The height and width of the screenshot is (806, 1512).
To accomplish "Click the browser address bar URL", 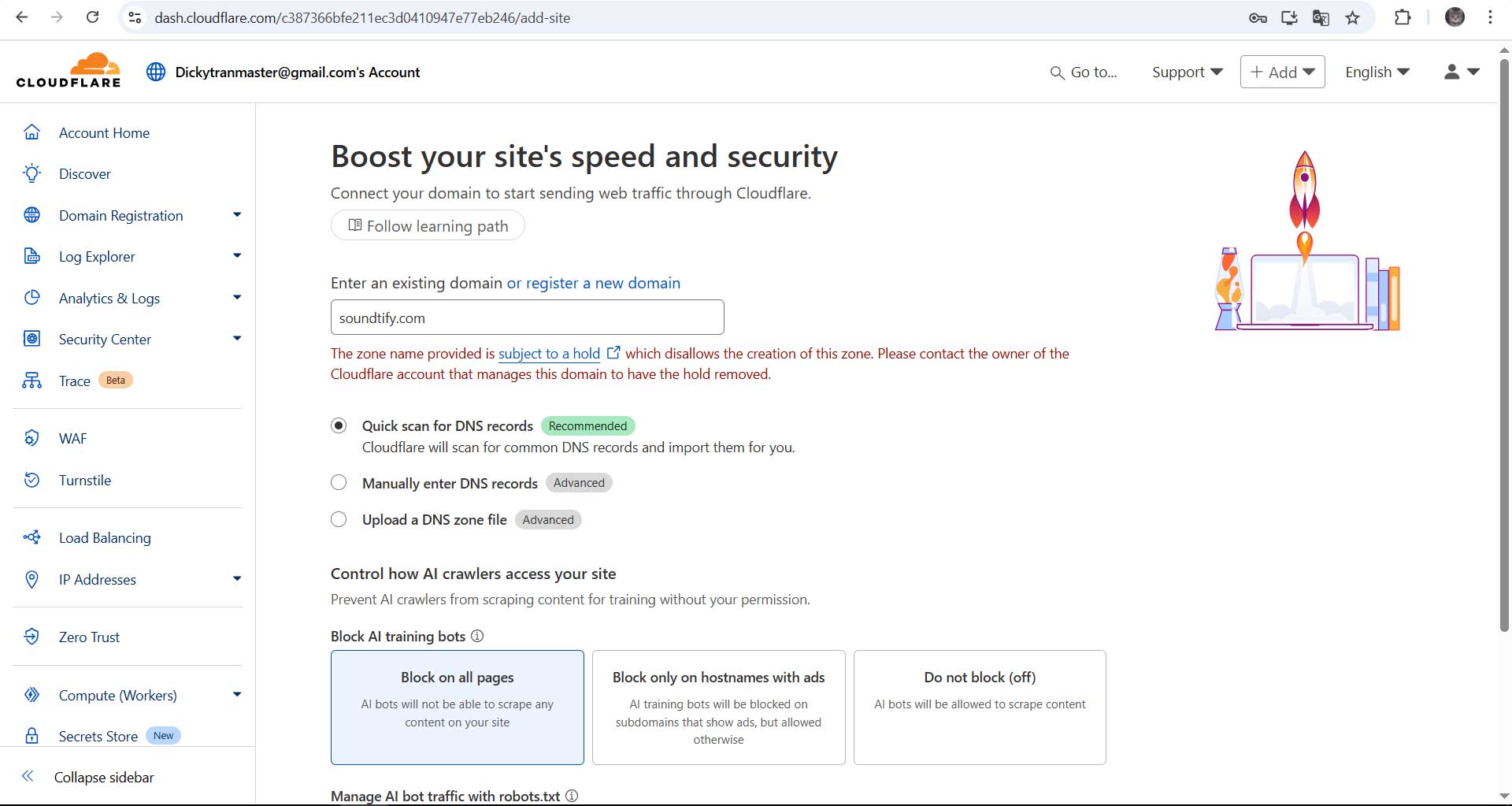I will point(362,17).
